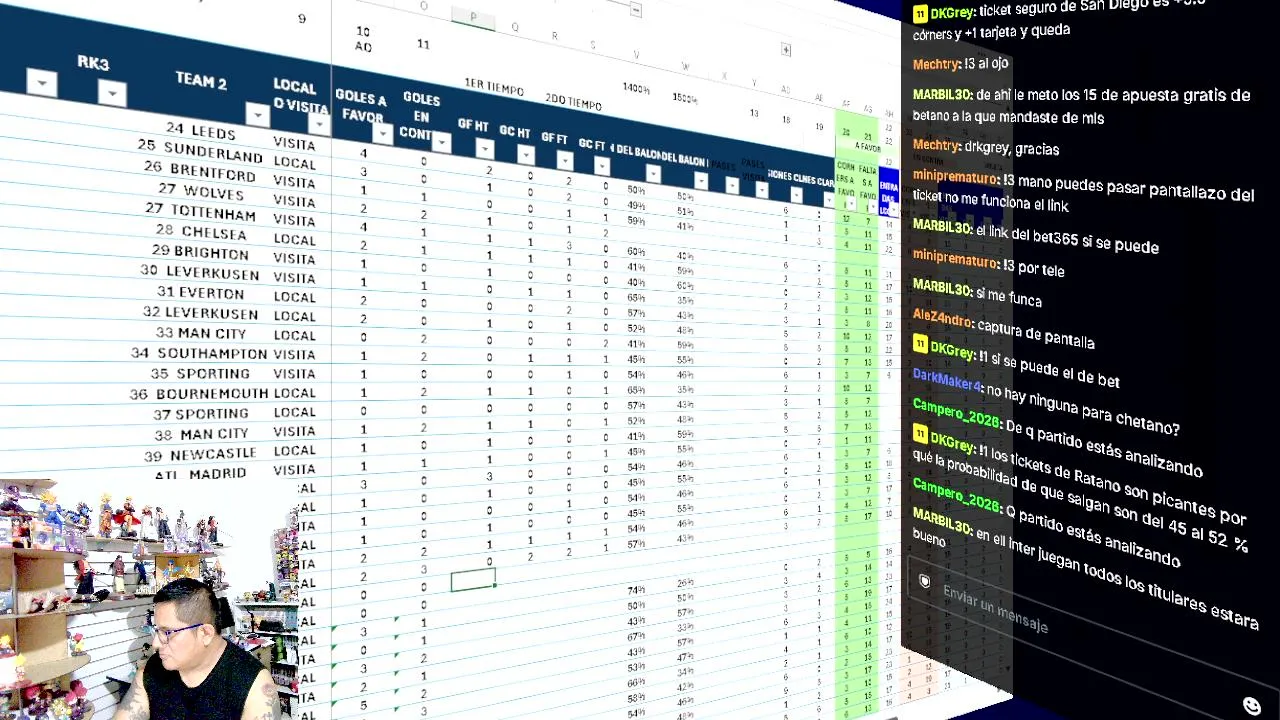Open the RK3 column filter dropdown

click(x=112, y=94)
